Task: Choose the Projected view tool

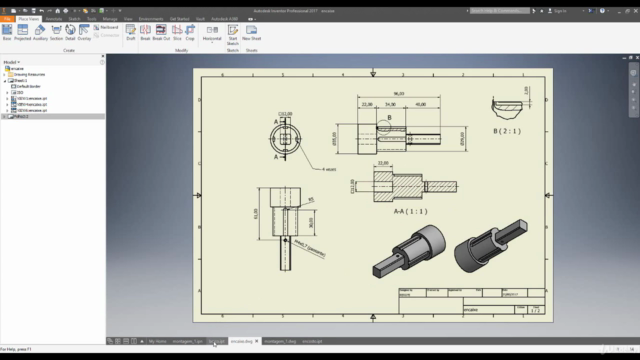Action: 22,32
